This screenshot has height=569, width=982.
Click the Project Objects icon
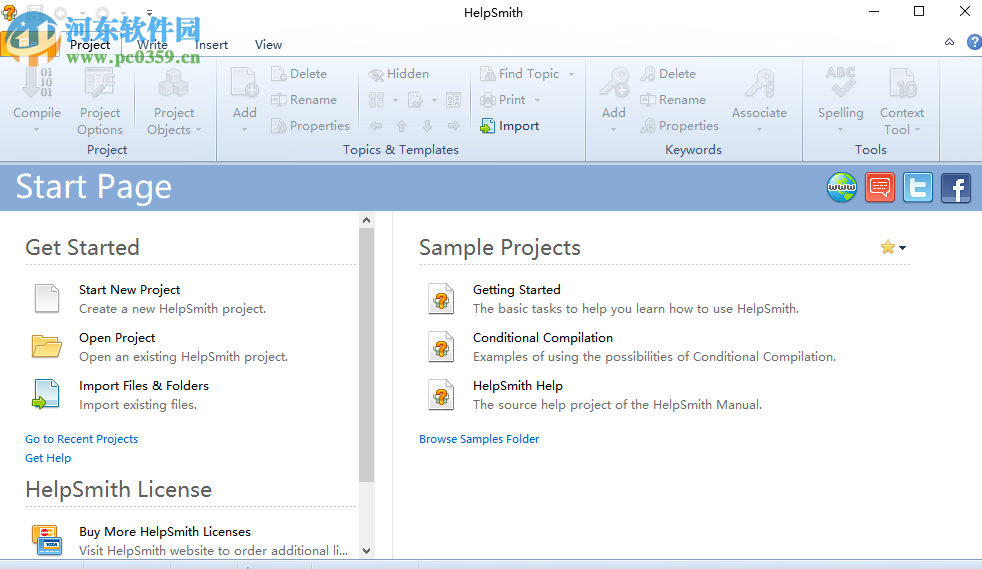[x=173, y=83]
